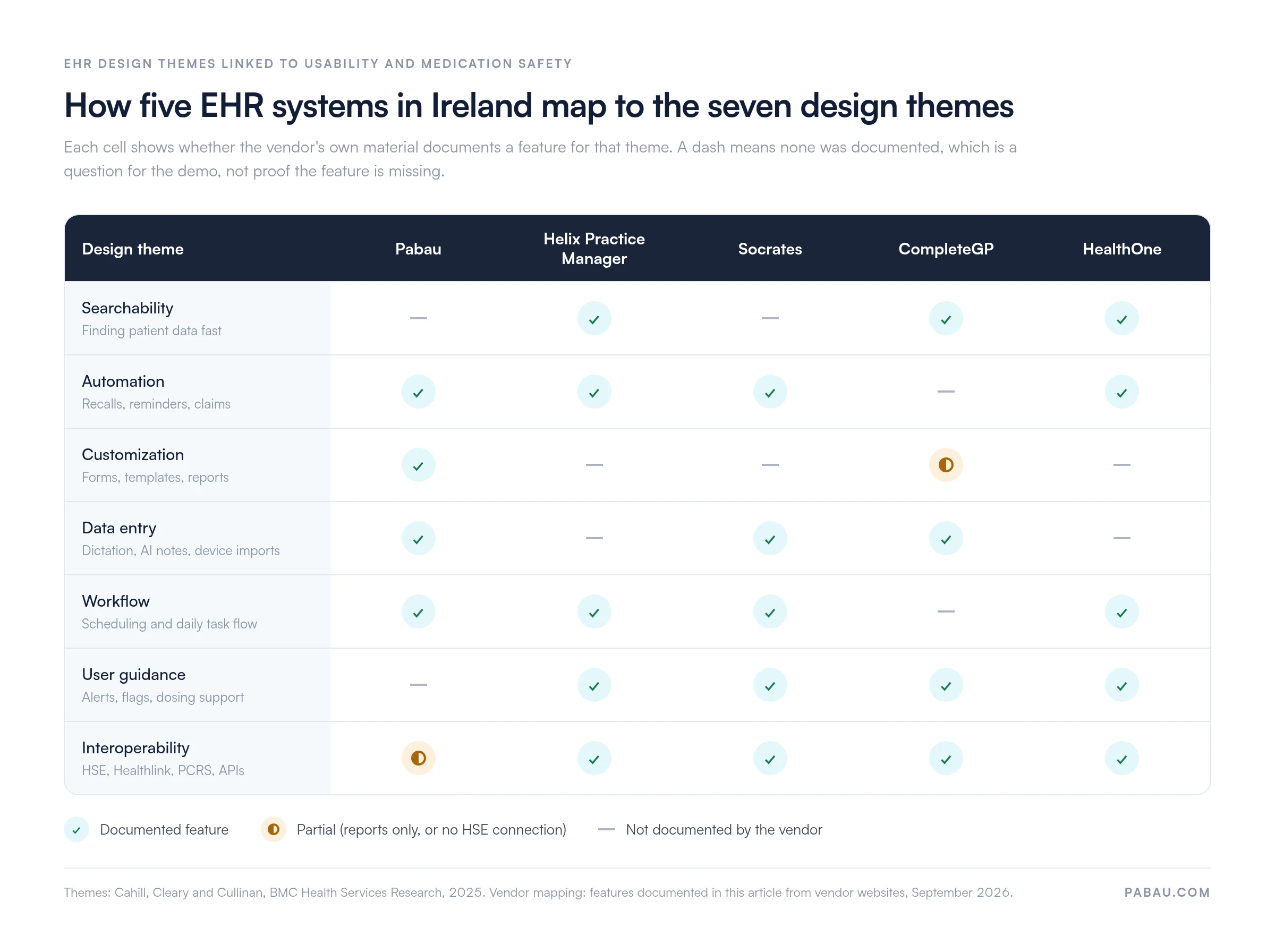Click the PABAU.COM footer text
The width and height of the screenshot is (1275, 952).
tap(1167, 892)
